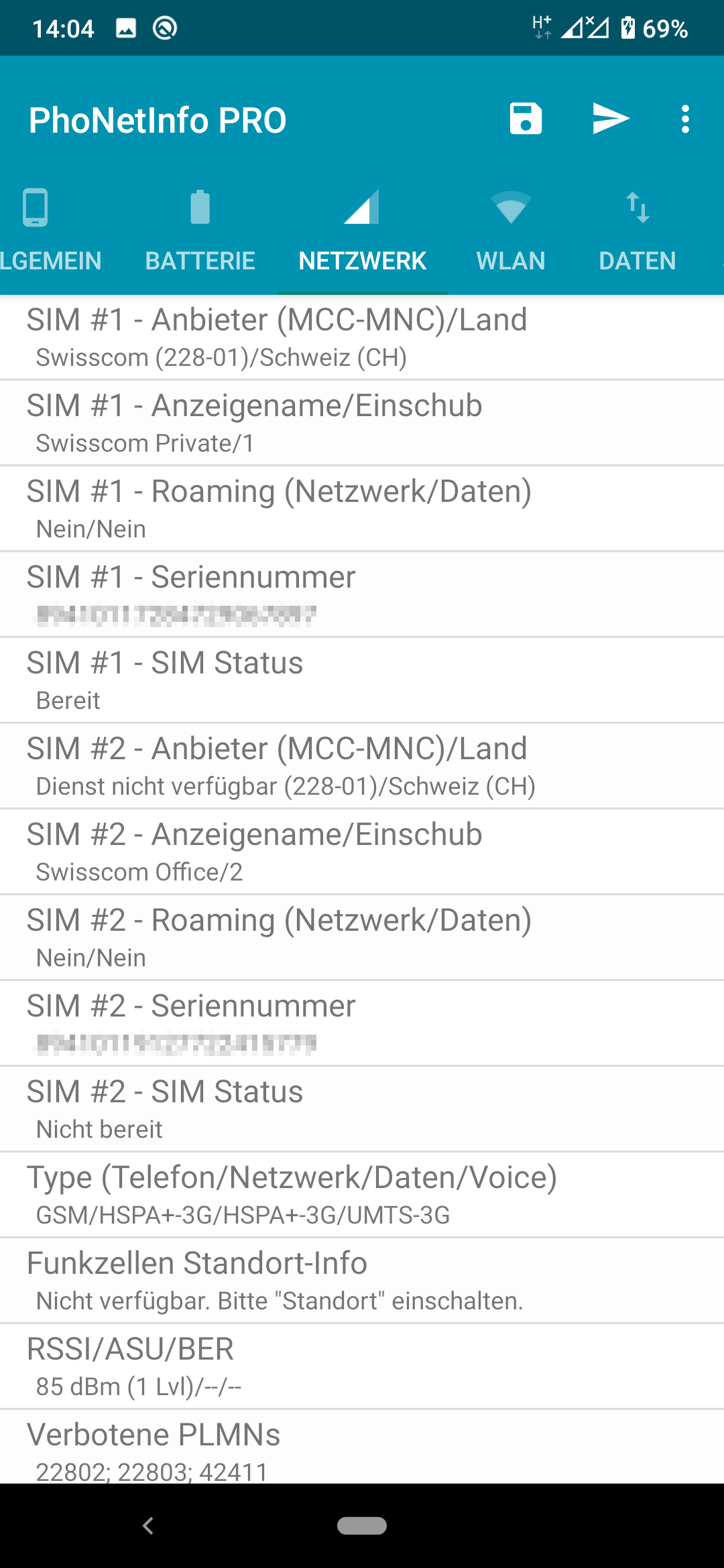Tap the SIM #1 Seriennummer row
The height and width of the screenshot is (1568, 724).
pos(362,595)
